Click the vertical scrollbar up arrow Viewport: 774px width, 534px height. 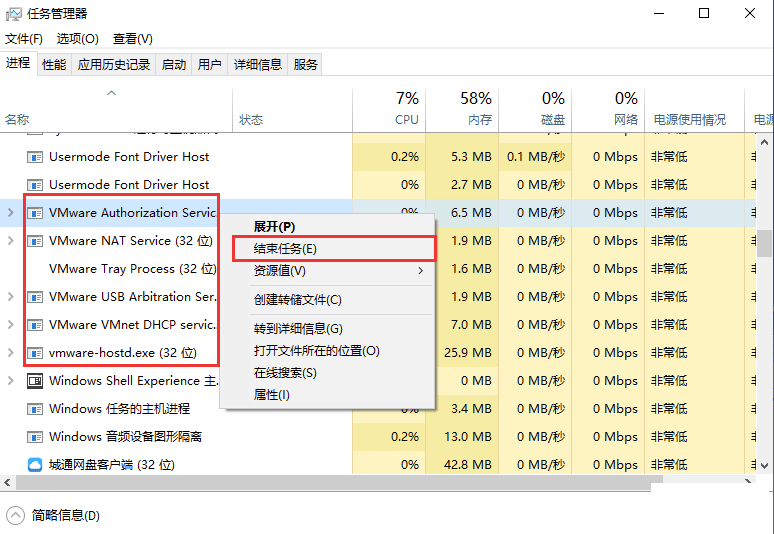pyautogui.click(x=765, y=142)
